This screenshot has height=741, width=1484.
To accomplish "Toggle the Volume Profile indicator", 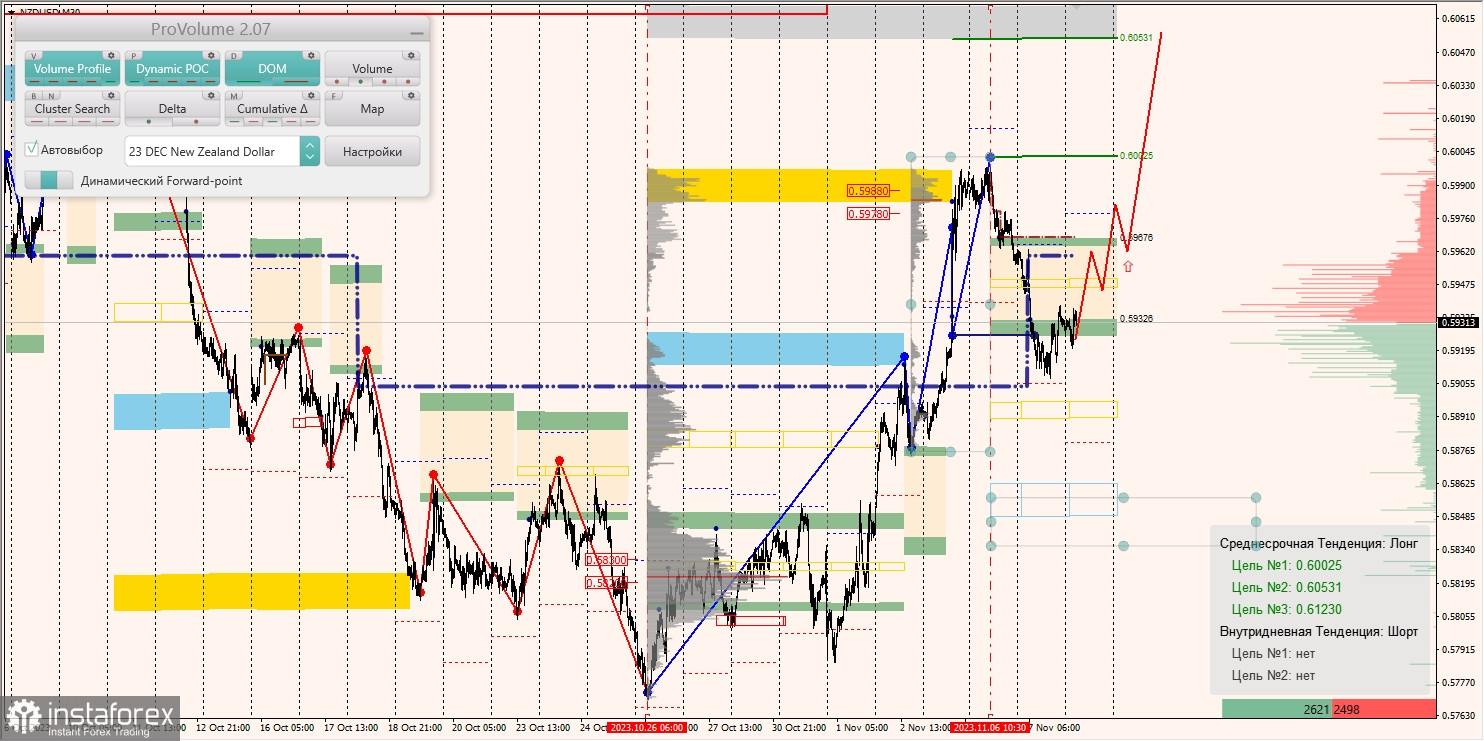I will pos(72,69).
